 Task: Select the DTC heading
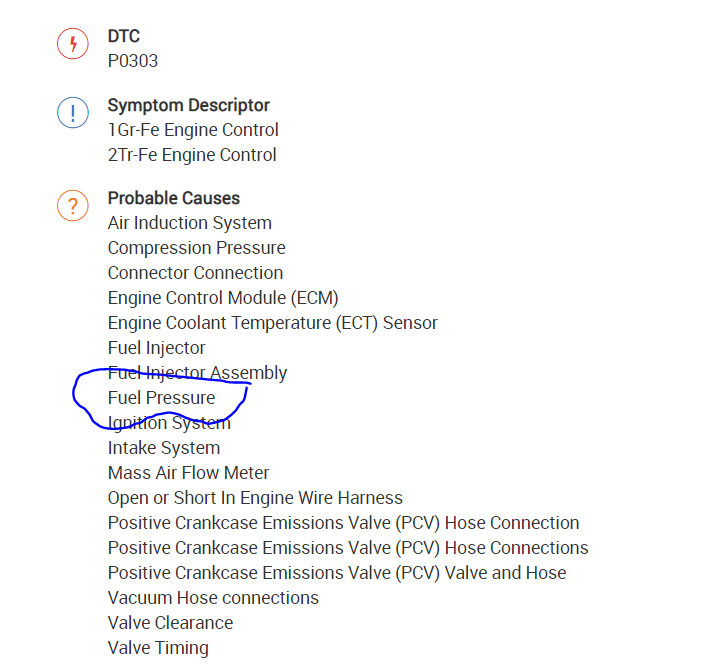click(124, 37)
